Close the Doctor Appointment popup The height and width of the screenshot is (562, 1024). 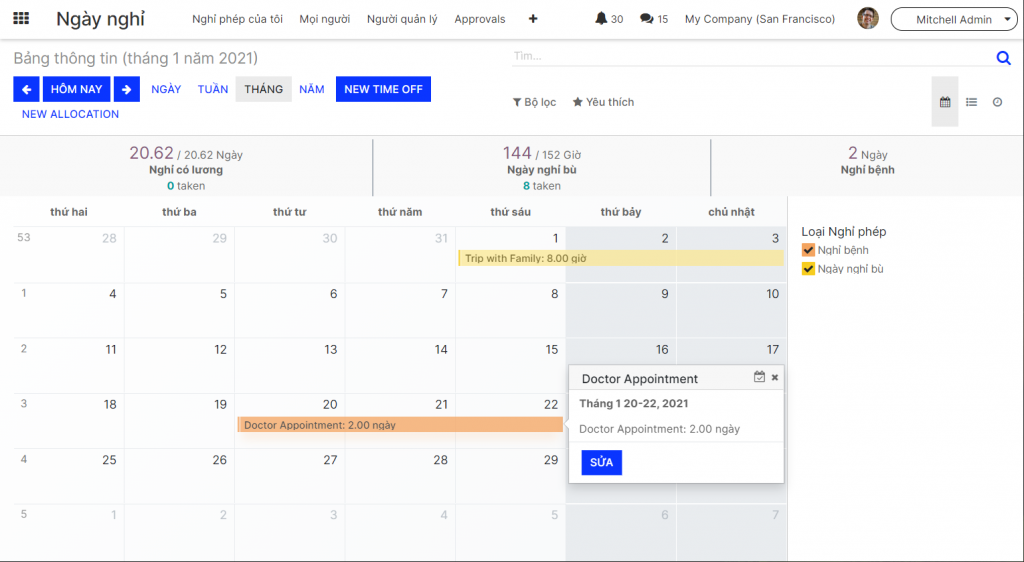point(775,377)
